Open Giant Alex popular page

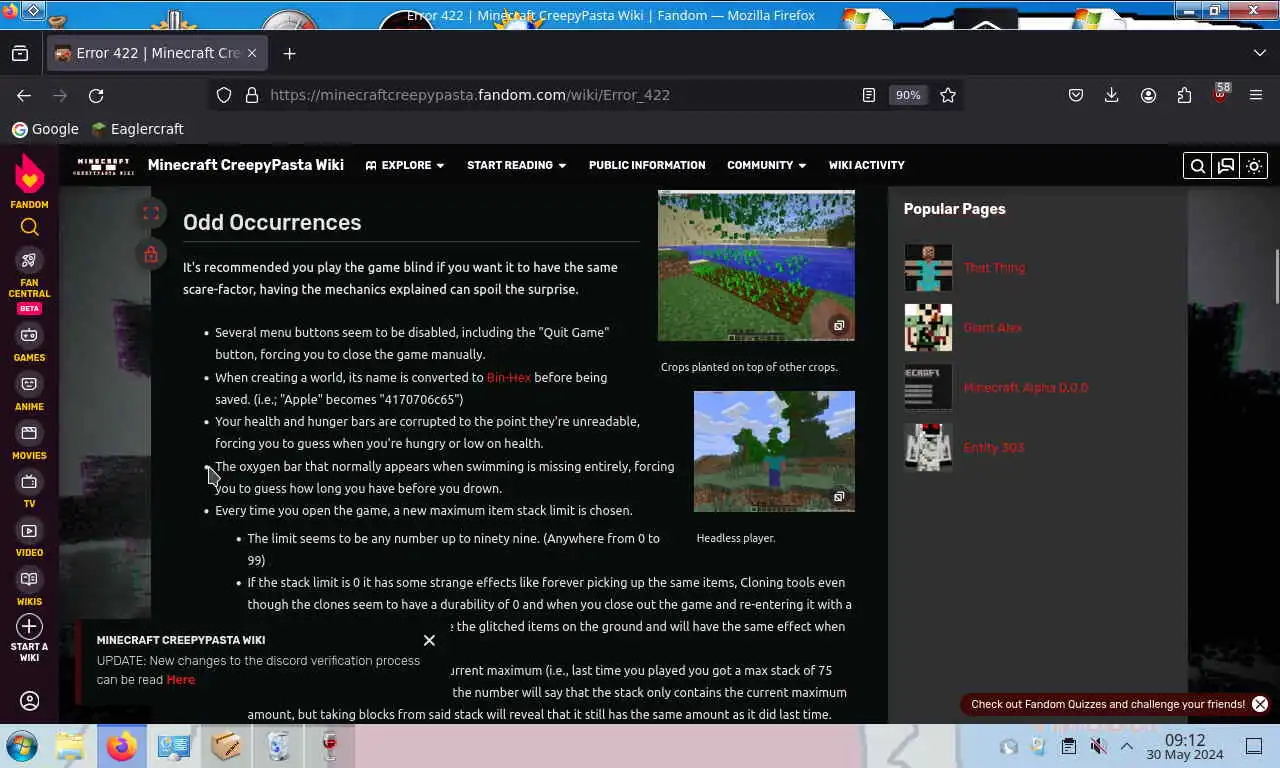tap(993, 327)
